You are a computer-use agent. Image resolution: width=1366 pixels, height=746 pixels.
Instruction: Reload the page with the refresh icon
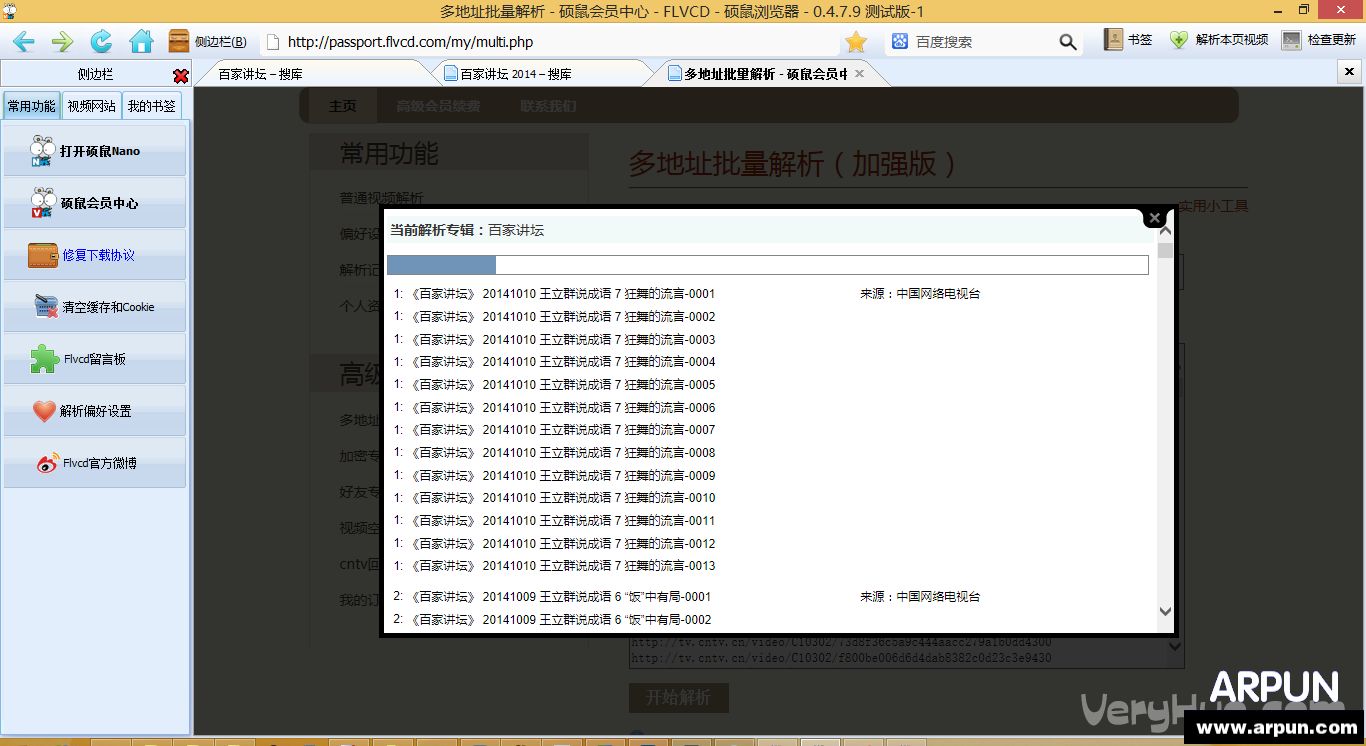(x=101, y=41)
